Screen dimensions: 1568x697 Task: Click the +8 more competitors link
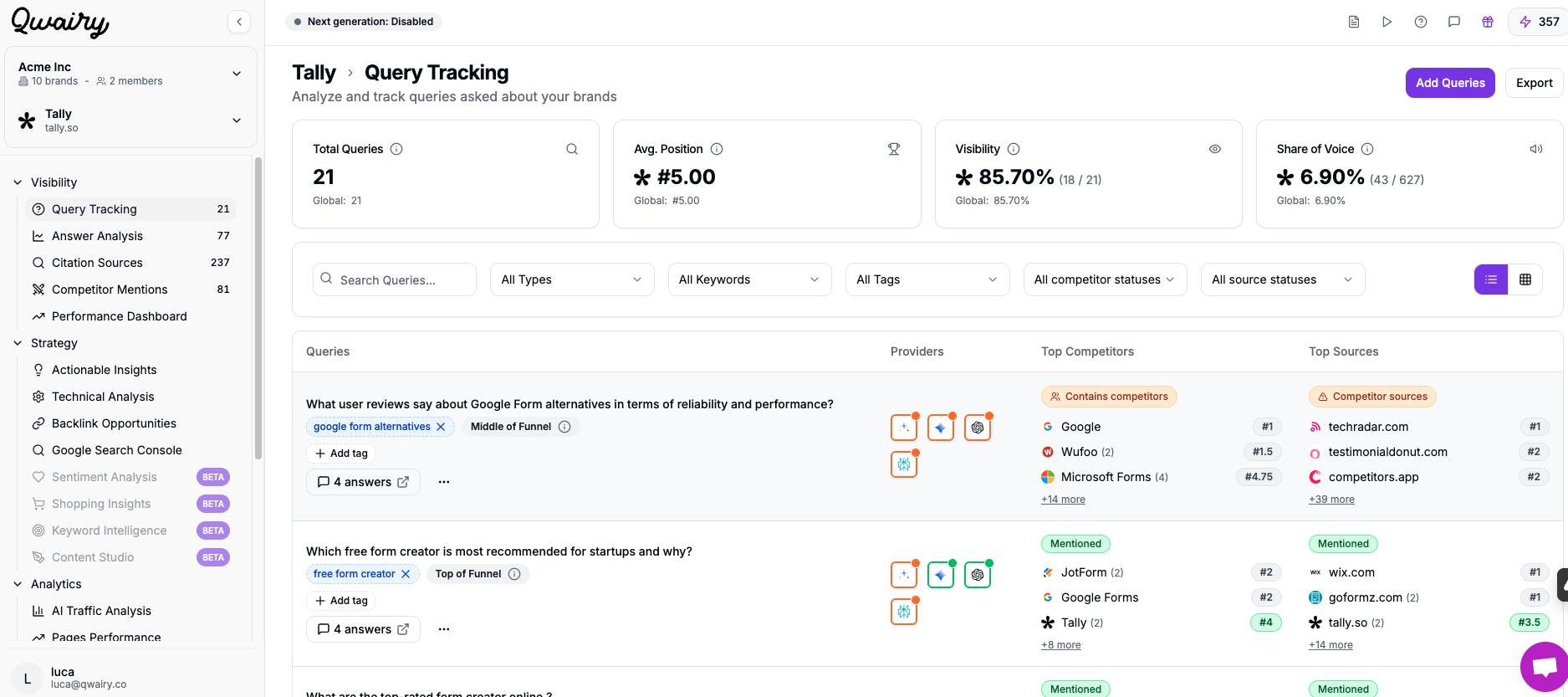click(x=1060, y=645)
